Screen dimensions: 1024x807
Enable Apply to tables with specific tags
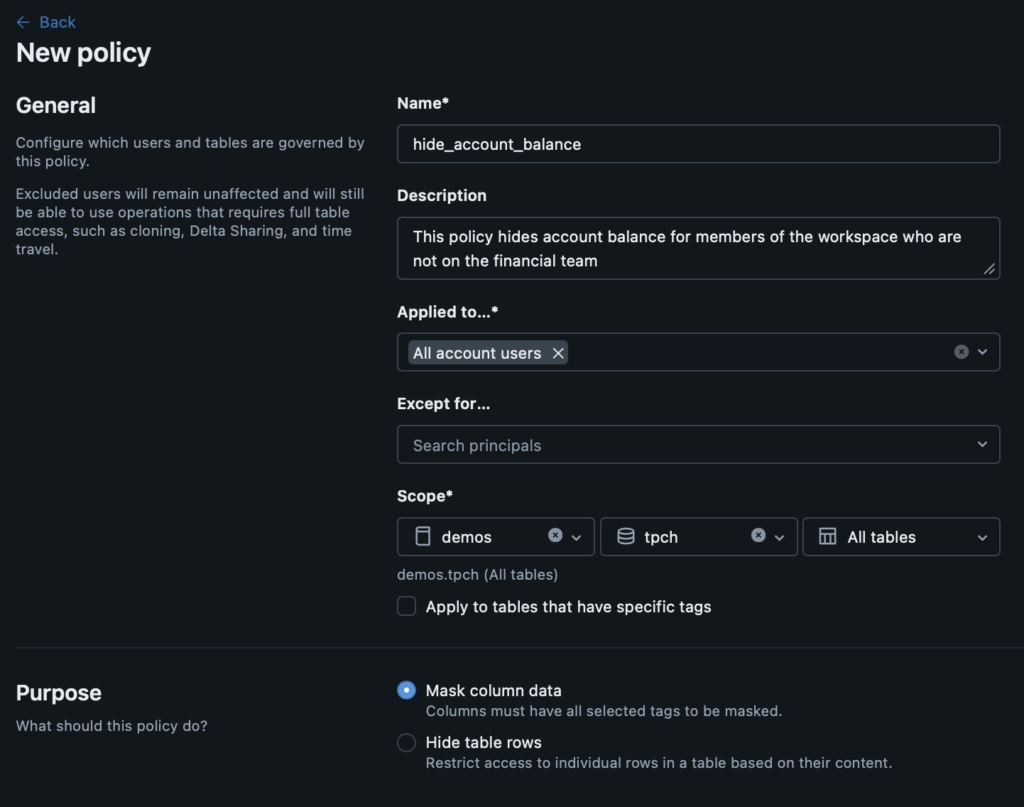pos(407,606)
